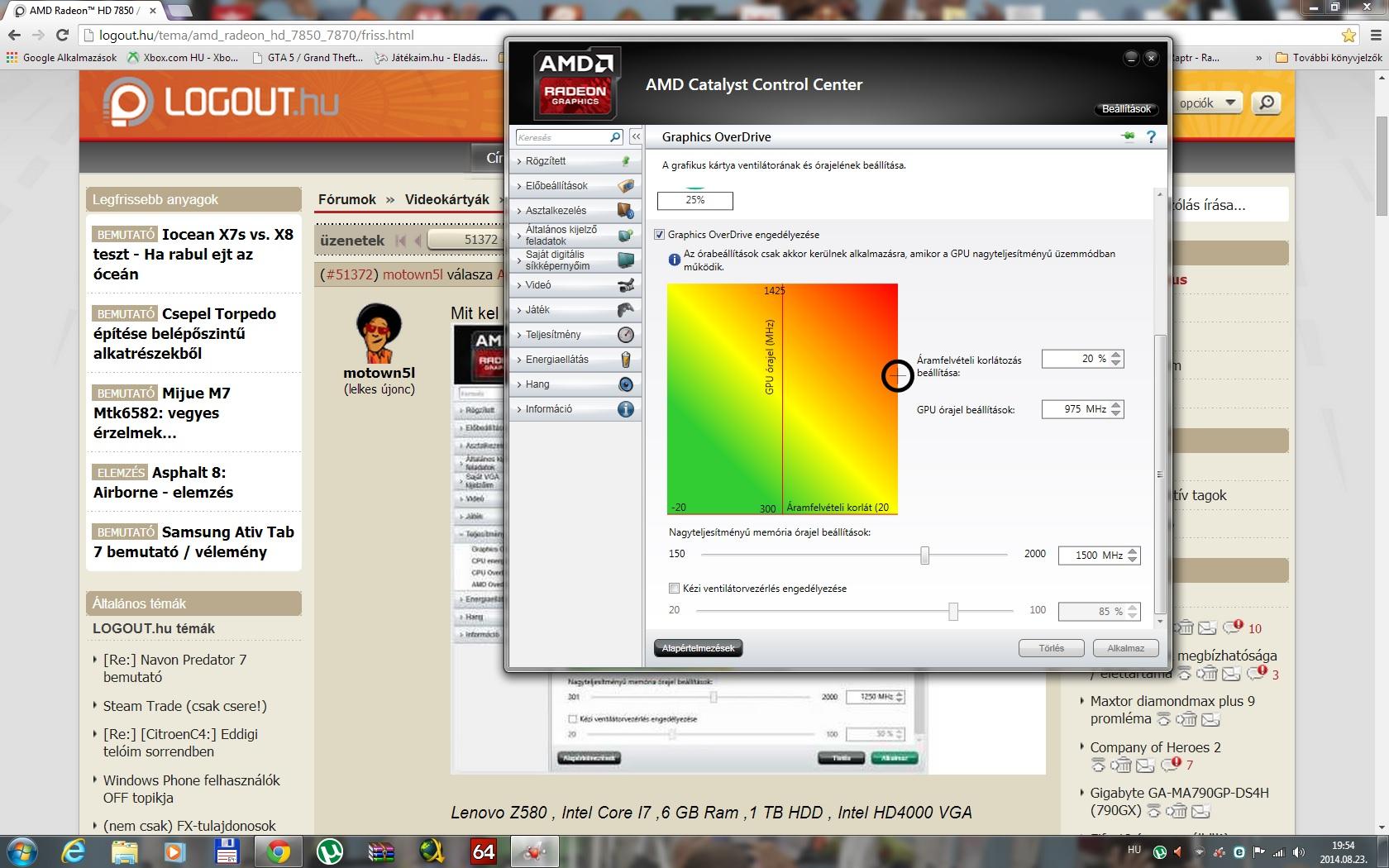Viewport: 1389px width, 868px height.
Task: Expand the Energiaellátás section
Action: (557, 360)
